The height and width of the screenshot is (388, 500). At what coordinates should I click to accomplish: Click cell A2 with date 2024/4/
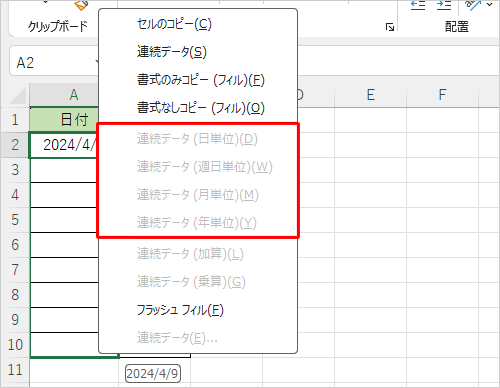click(x=64, y=145)
